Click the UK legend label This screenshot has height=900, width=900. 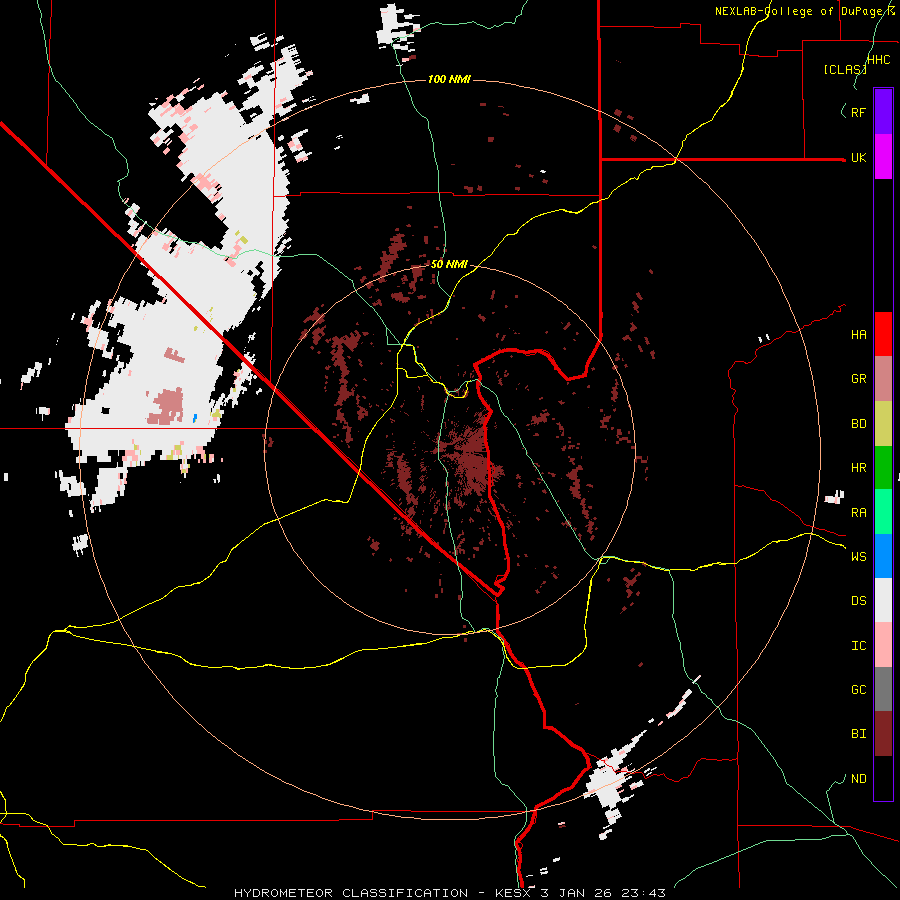pyautogui.click(x=859, y=158)
